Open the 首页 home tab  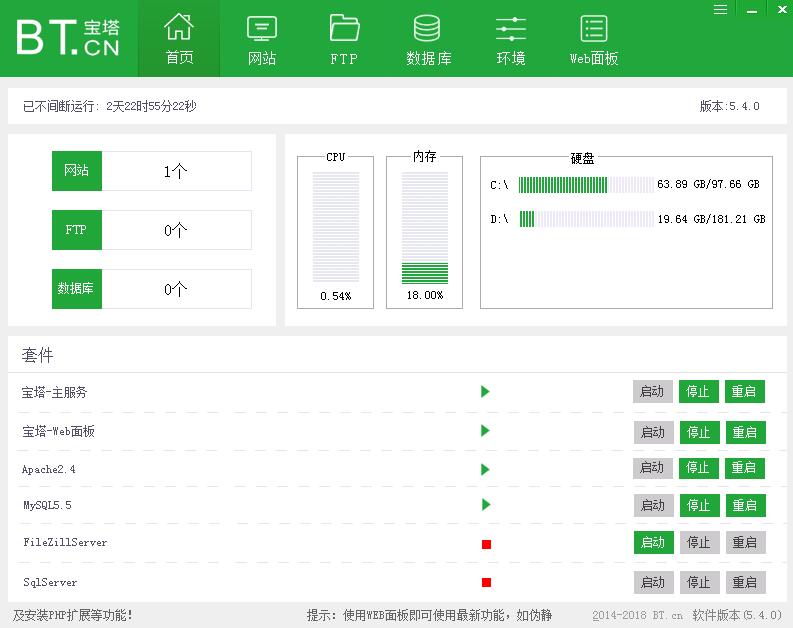click(179, 39)
